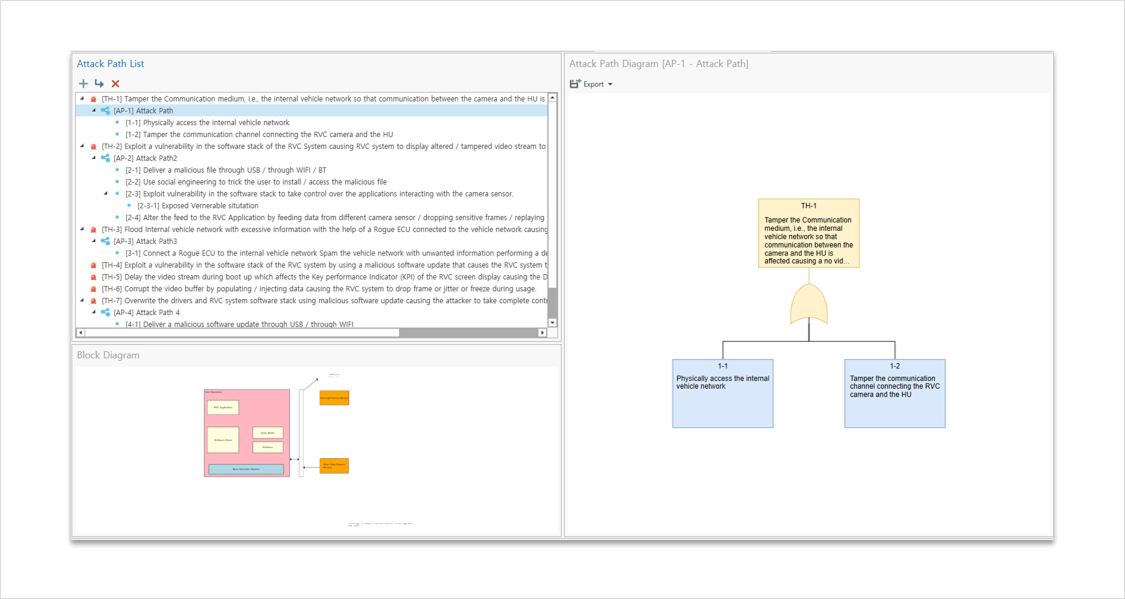The height and width of the screenshot is (599, 1125).
Task: Click the attack list scroll-left arrow
Action: tap(80, 333)
